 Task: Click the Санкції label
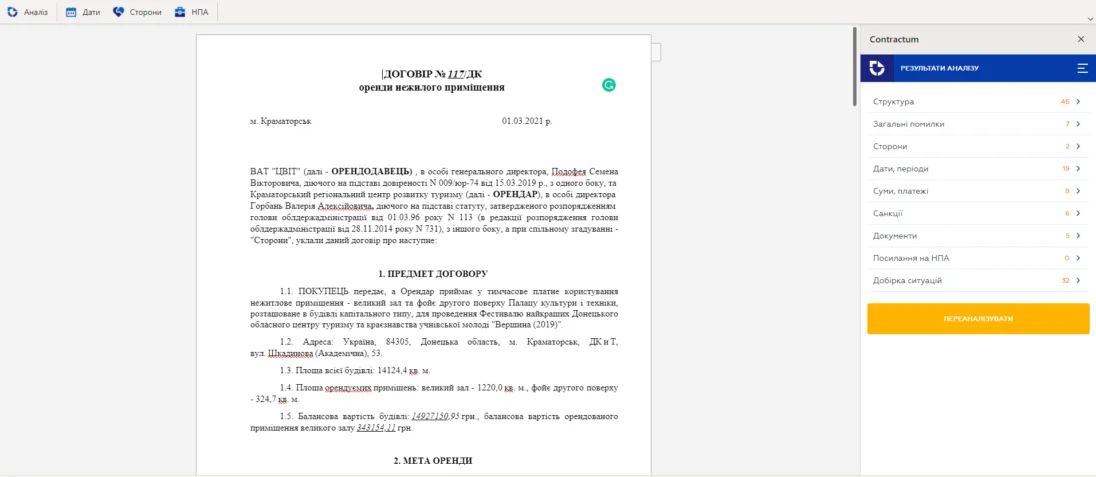coord(888,213)
